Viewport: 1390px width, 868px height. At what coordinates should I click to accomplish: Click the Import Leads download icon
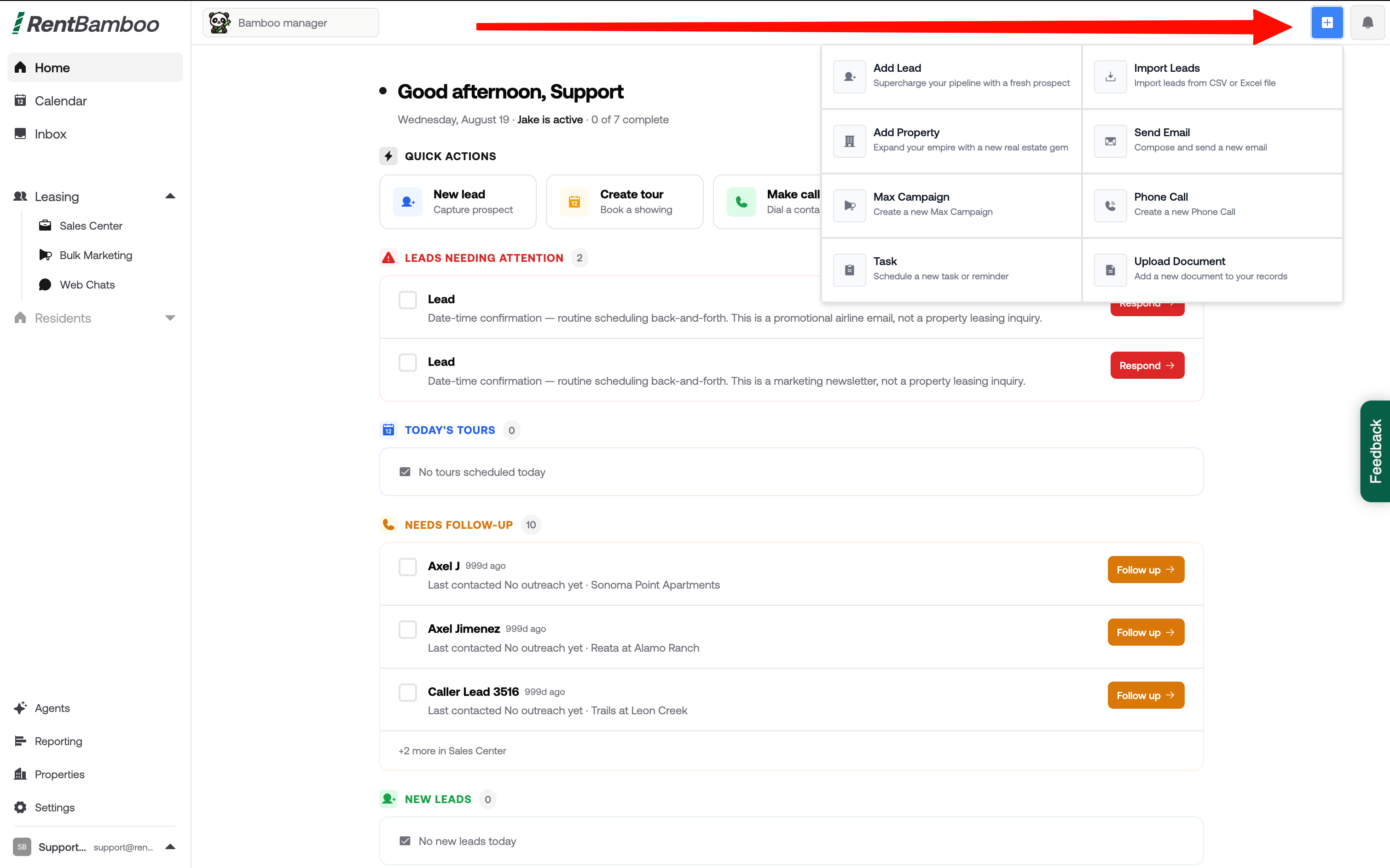1110,76
